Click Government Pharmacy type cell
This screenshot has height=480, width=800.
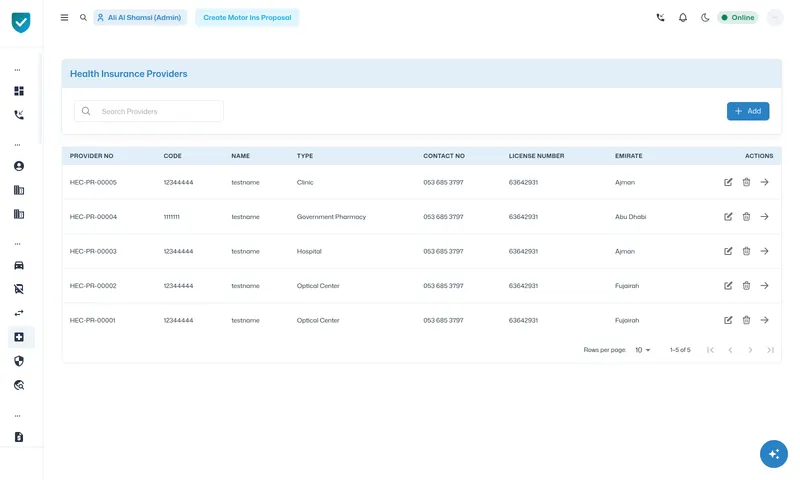(331, 217)
